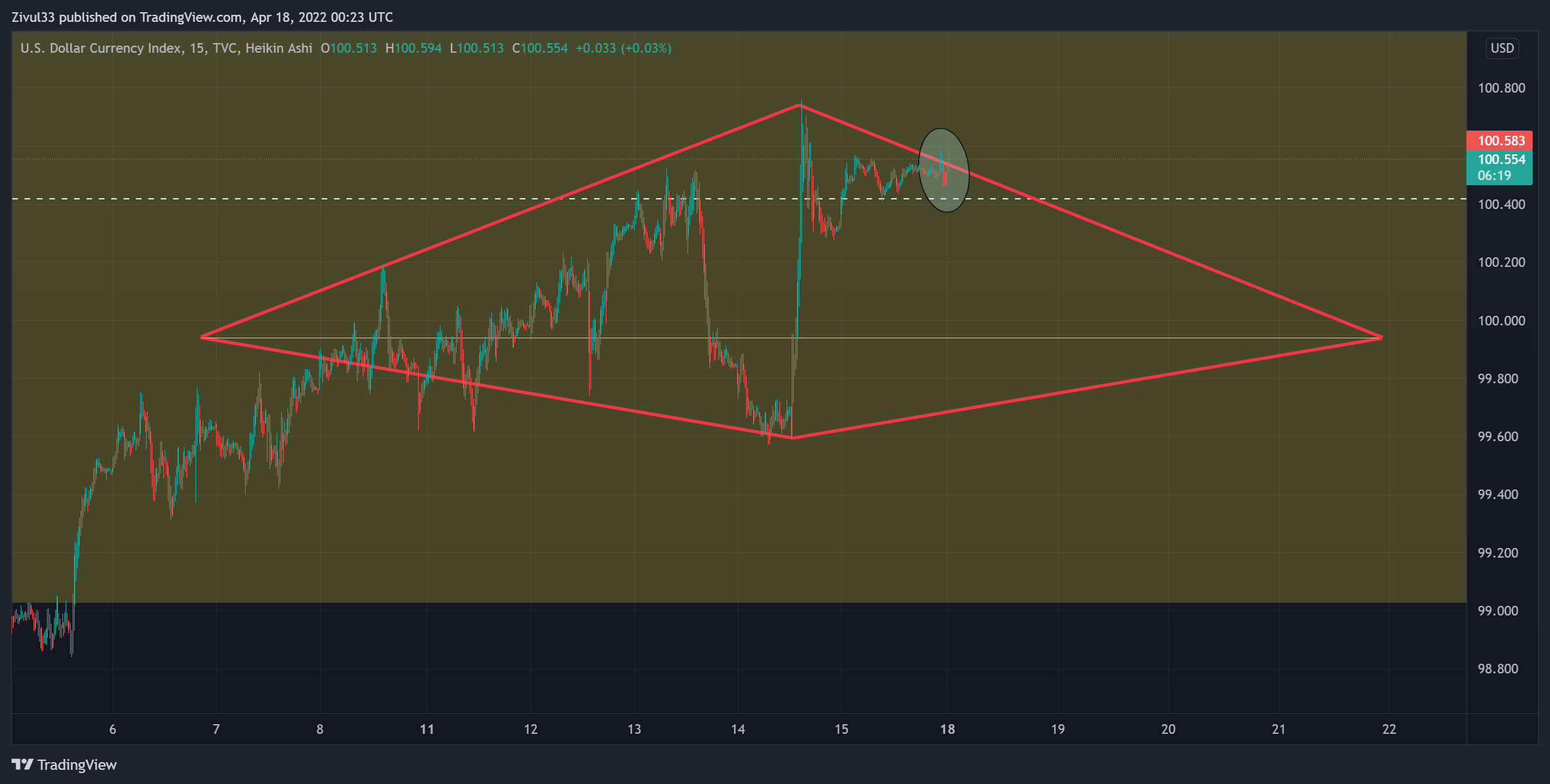Click the diamond's left tip near date 7
Screen dimensions: 1550x784
click(x=201, y=337)
